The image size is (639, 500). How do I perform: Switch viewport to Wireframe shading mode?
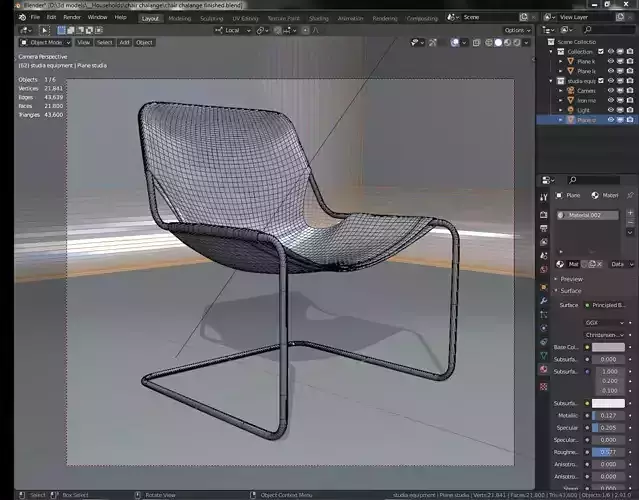489,42
